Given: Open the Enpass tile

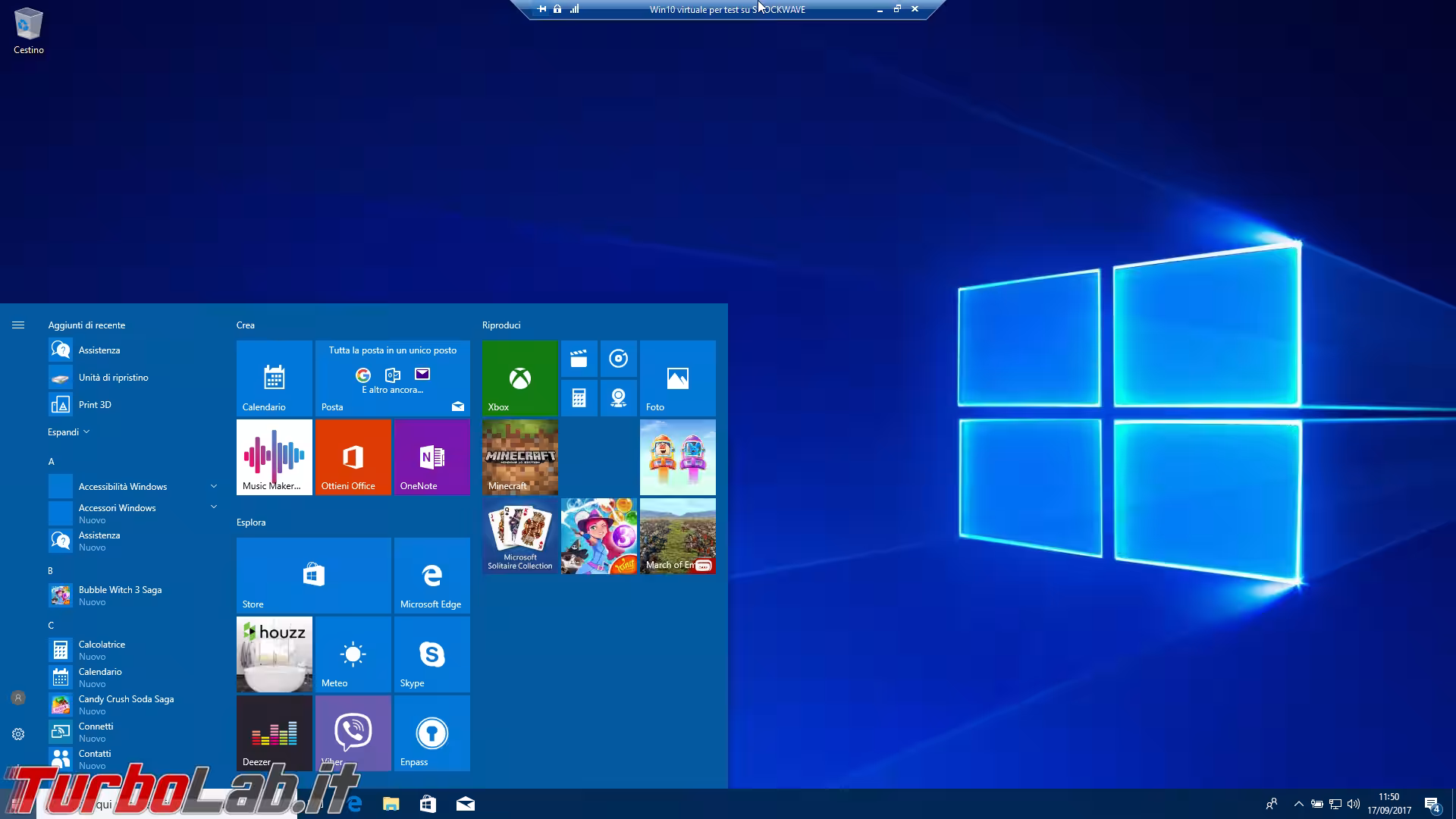Looking at the screenshot, I should click(431, 733).
